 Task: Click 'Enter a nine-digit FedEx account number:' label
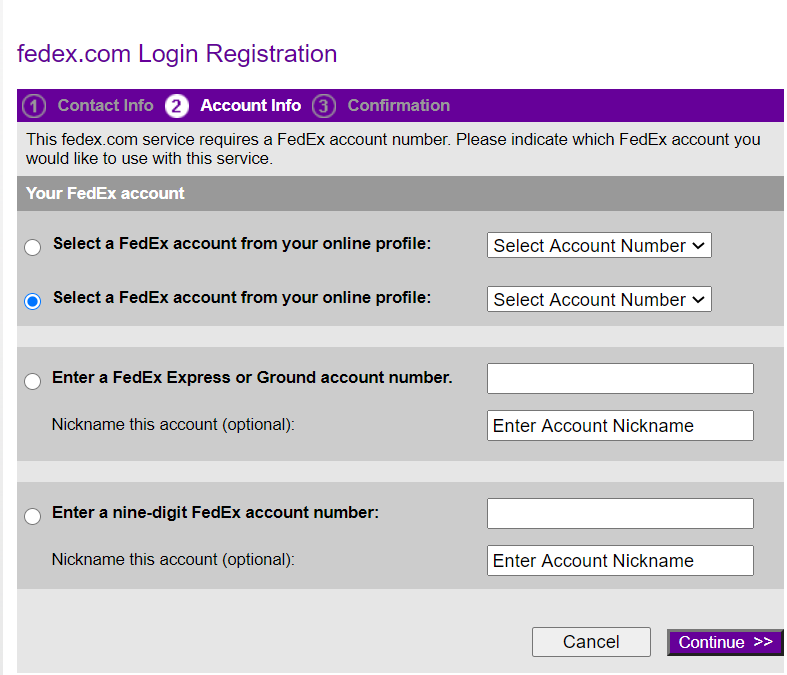point(215,512)
